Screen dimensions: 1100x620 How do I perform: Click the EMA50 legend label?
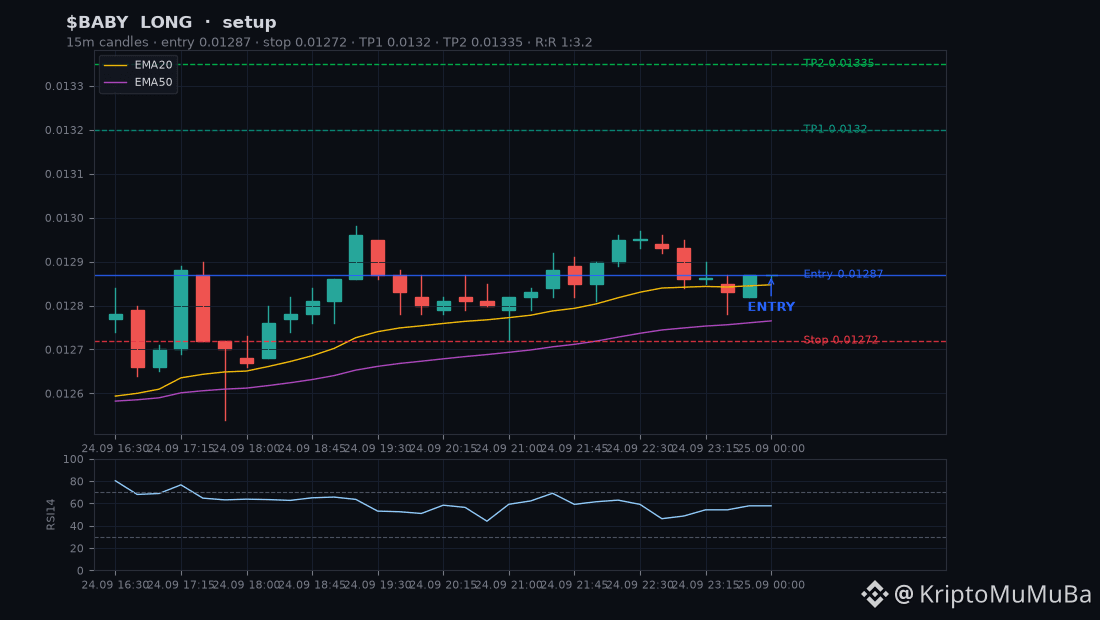(x=154, y=82)
